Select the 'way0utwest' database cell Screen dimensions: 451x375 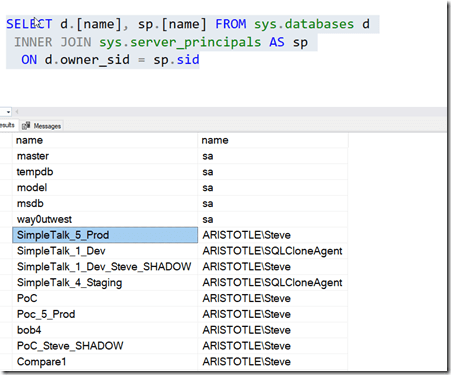[105, 219]
